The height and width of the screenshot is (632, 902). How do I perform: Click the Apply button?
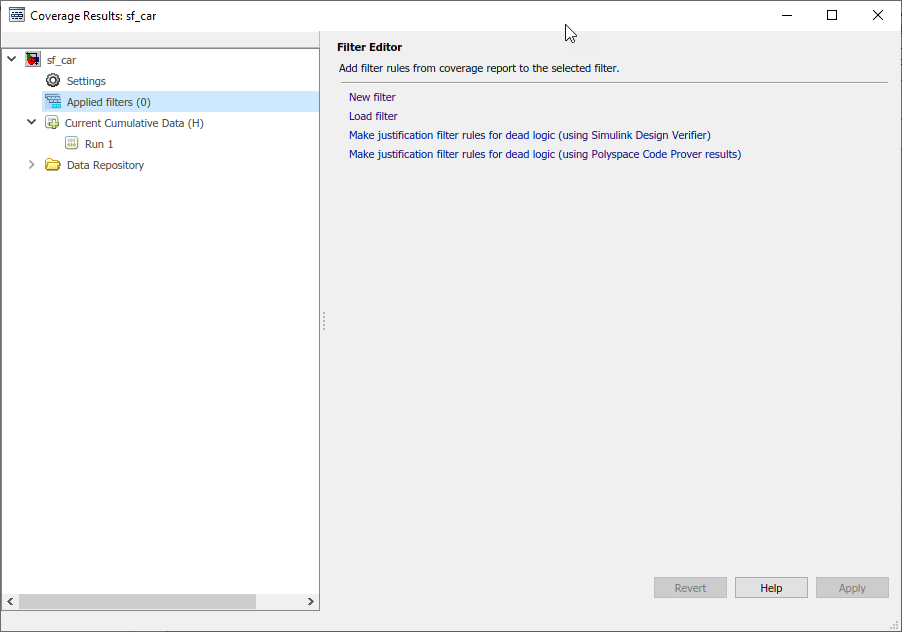[851, 587]
